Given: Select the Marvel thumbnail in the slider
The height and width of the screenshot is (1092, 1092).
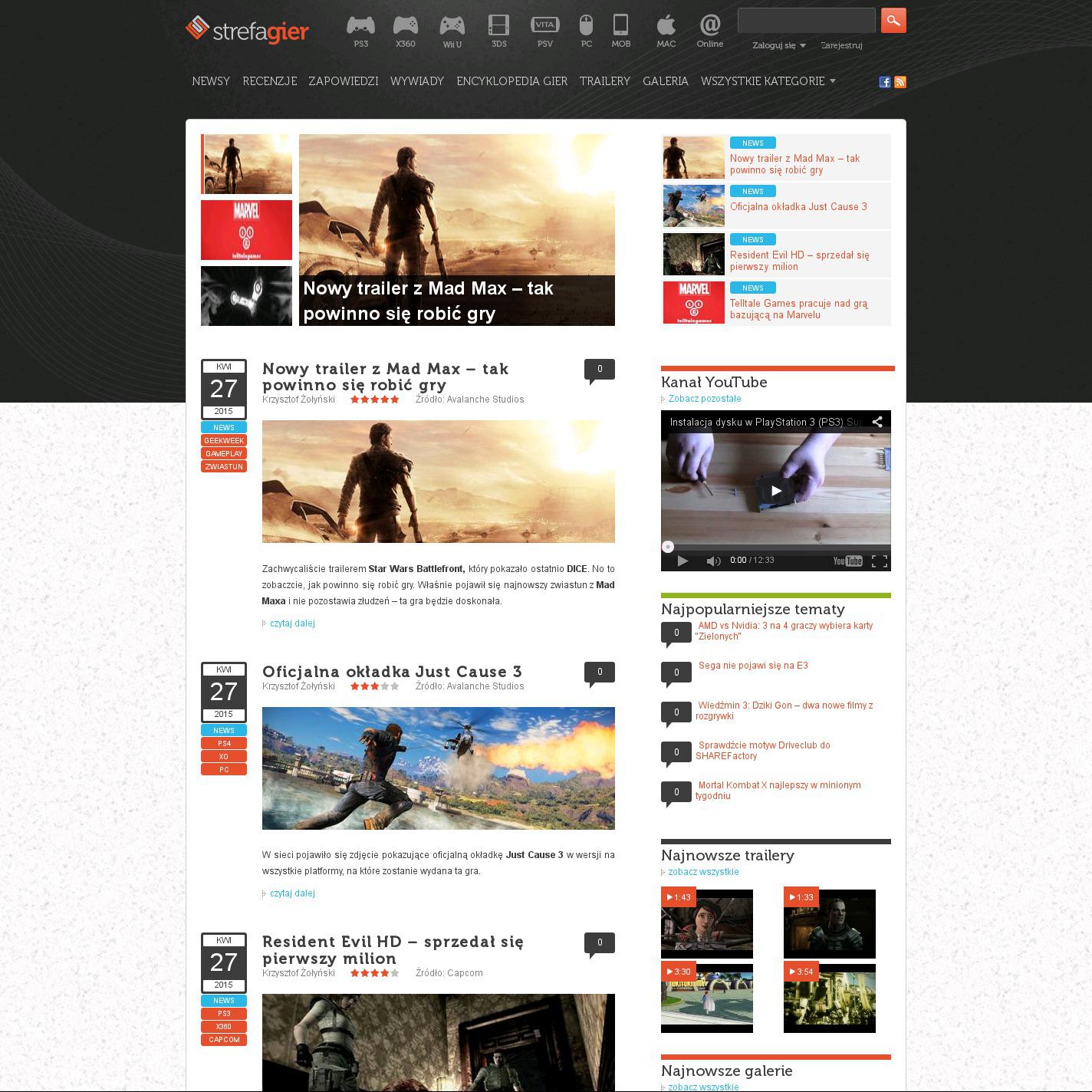Looking at the screenshot, I should (246, 230).
